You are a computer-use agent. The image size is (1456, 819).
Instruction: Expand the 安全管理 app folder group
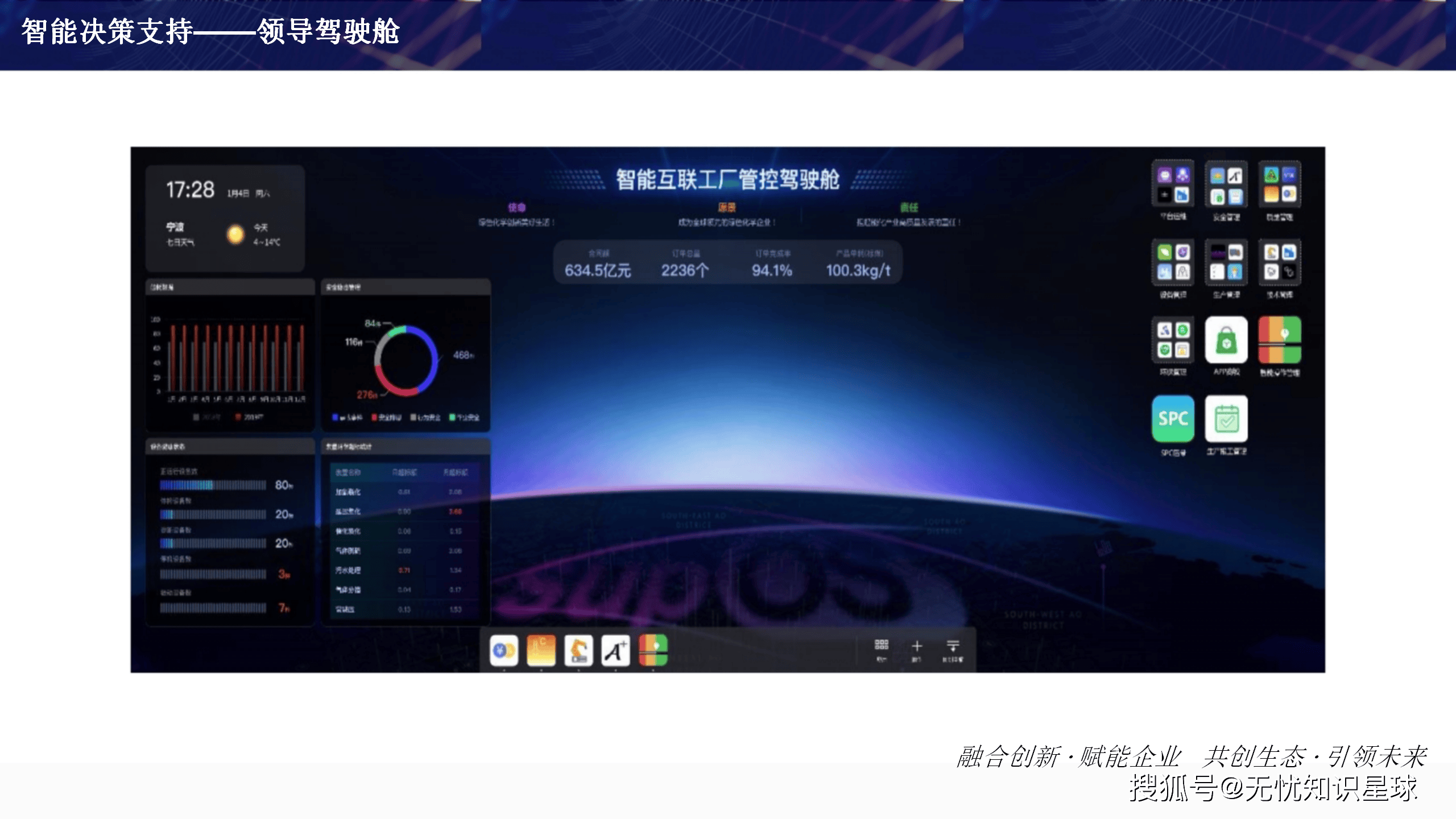(1226, 184)
